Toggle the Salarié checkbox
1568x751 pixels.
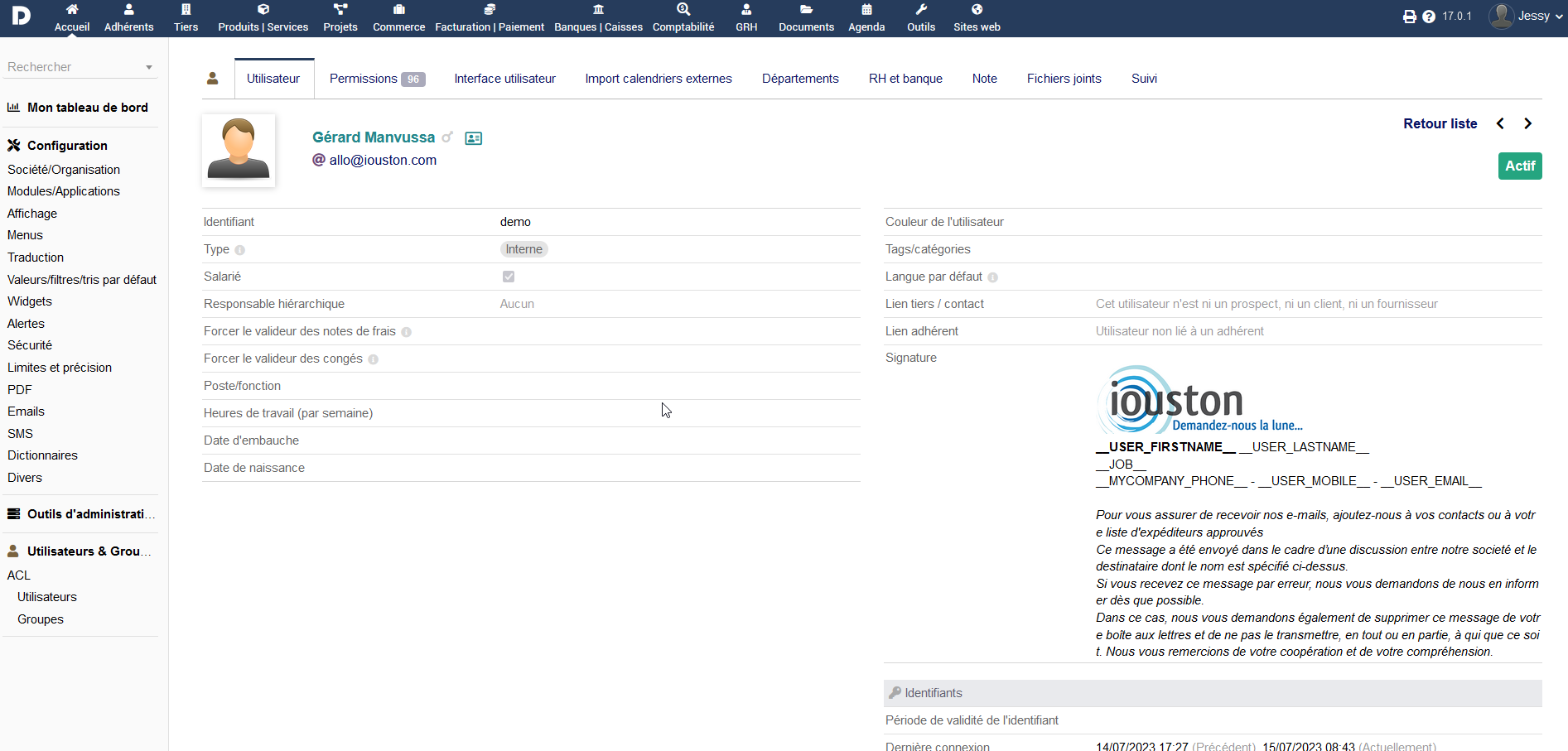pyautogui.click(x=509, y=277)
